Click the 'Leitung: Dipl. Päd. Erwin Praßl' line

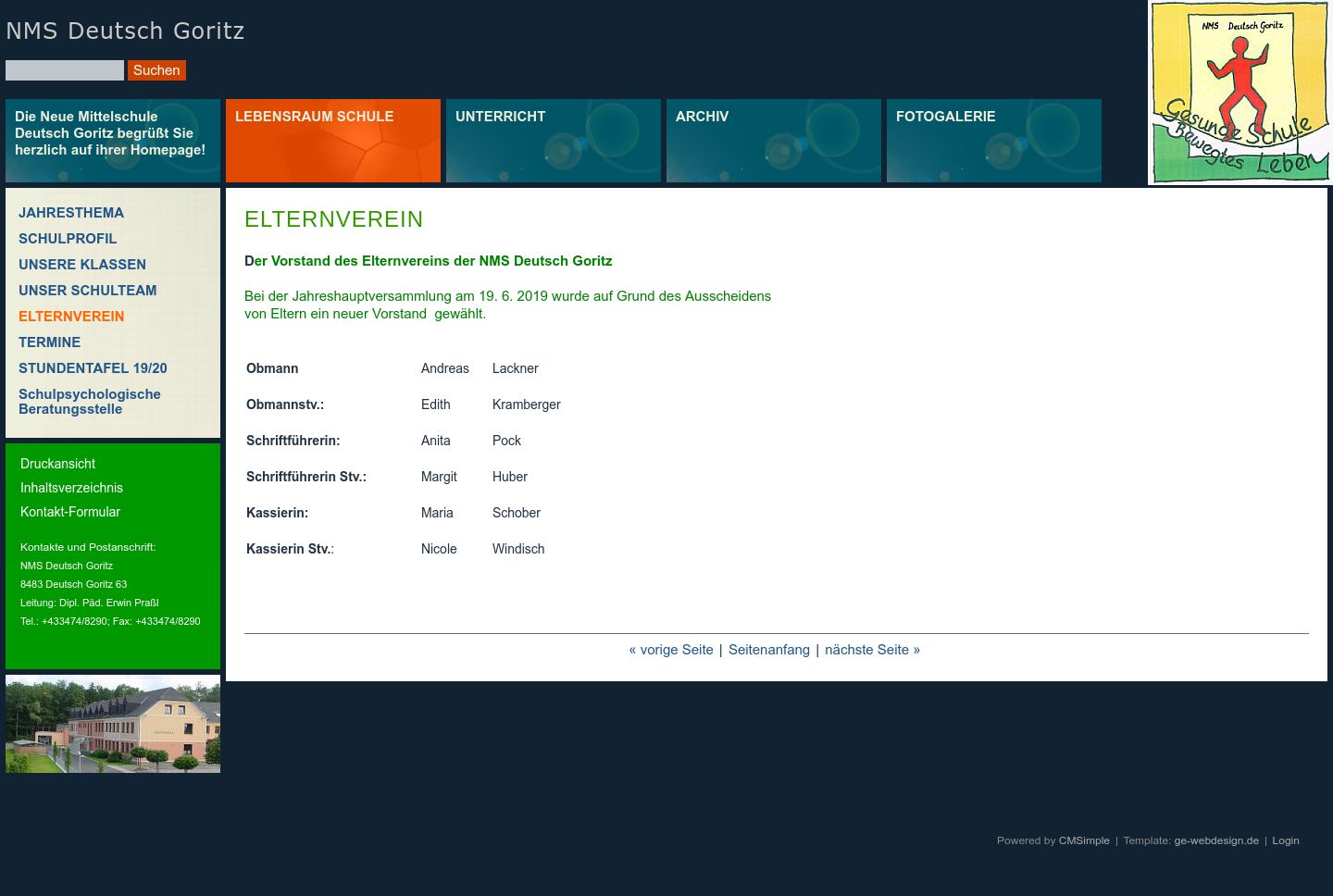click(x=90, y=603)
